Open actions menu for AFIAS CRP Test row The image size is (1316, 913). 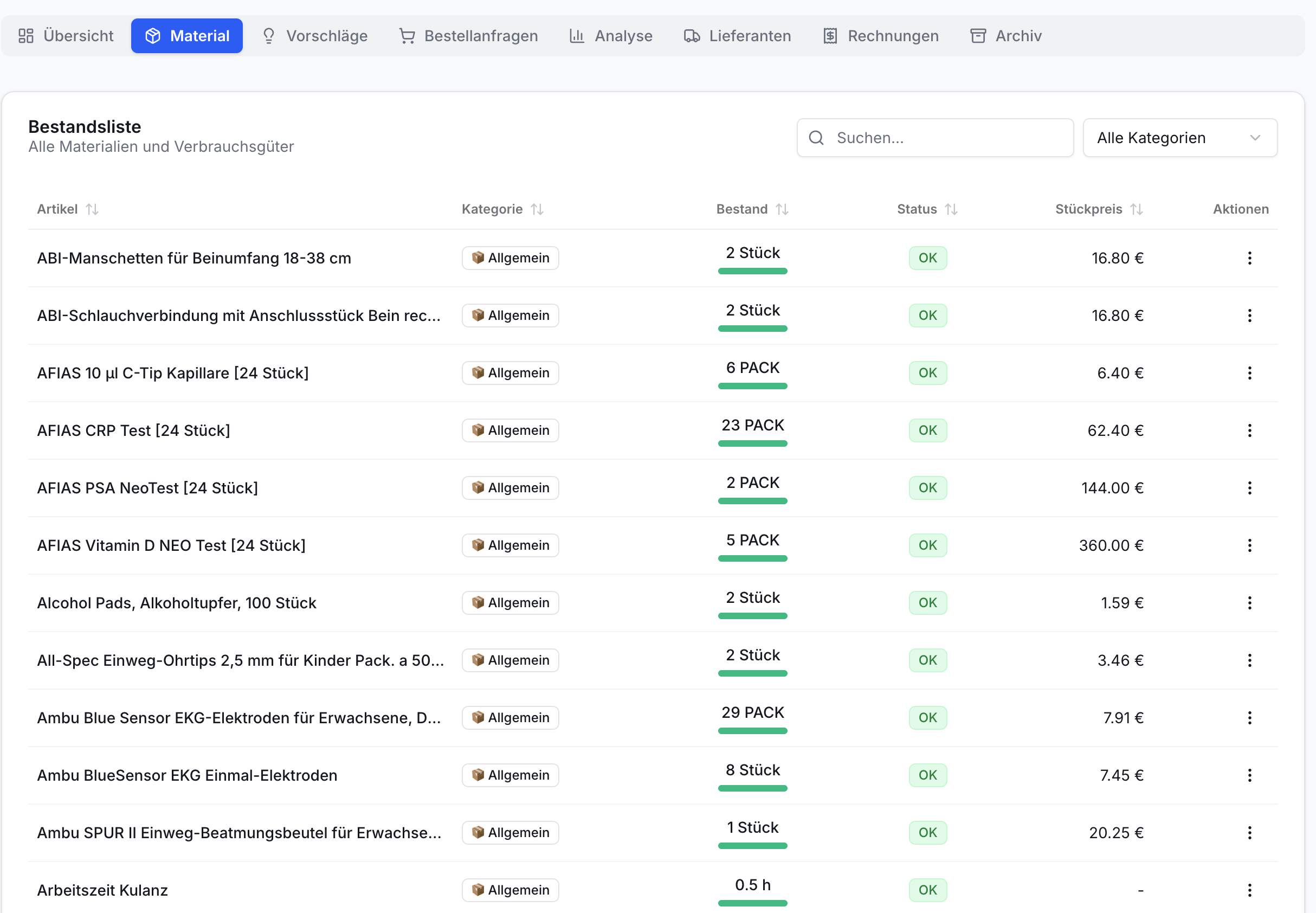click(x=1249, y=430)
